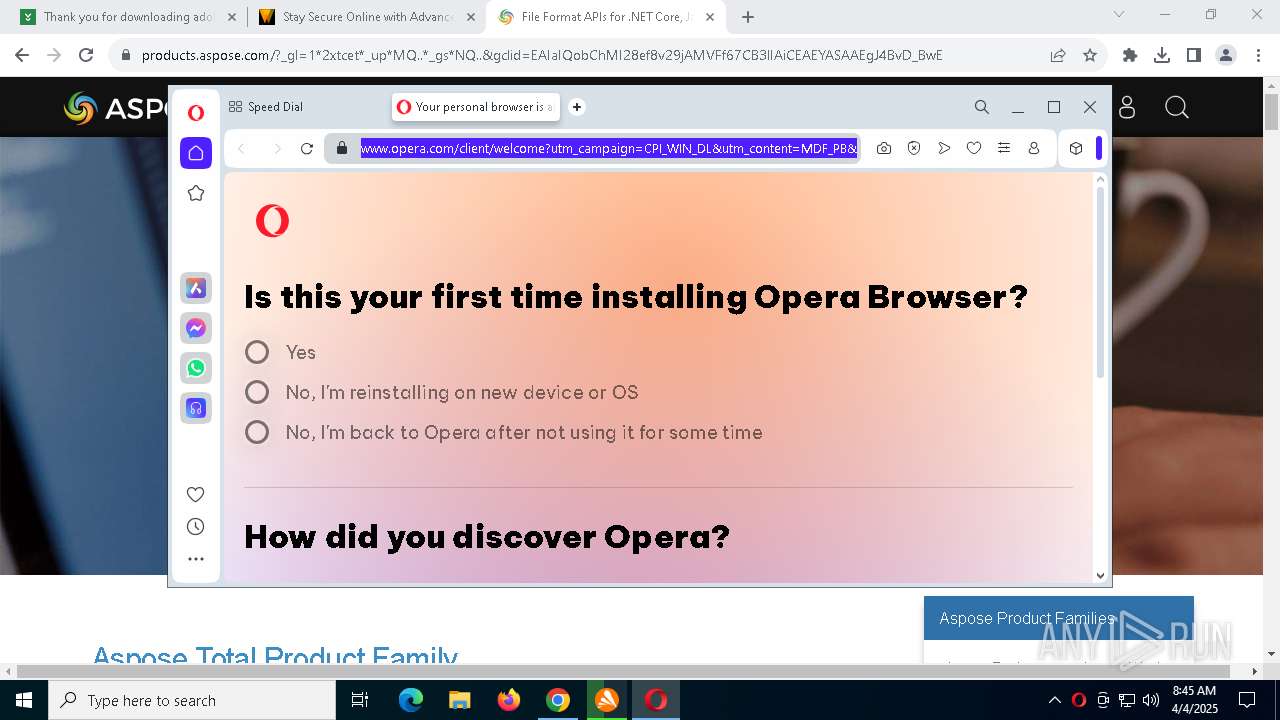The image size is (1280, 720).
Task: Close the Stay Secure Online tab
Action: [471, 17]
